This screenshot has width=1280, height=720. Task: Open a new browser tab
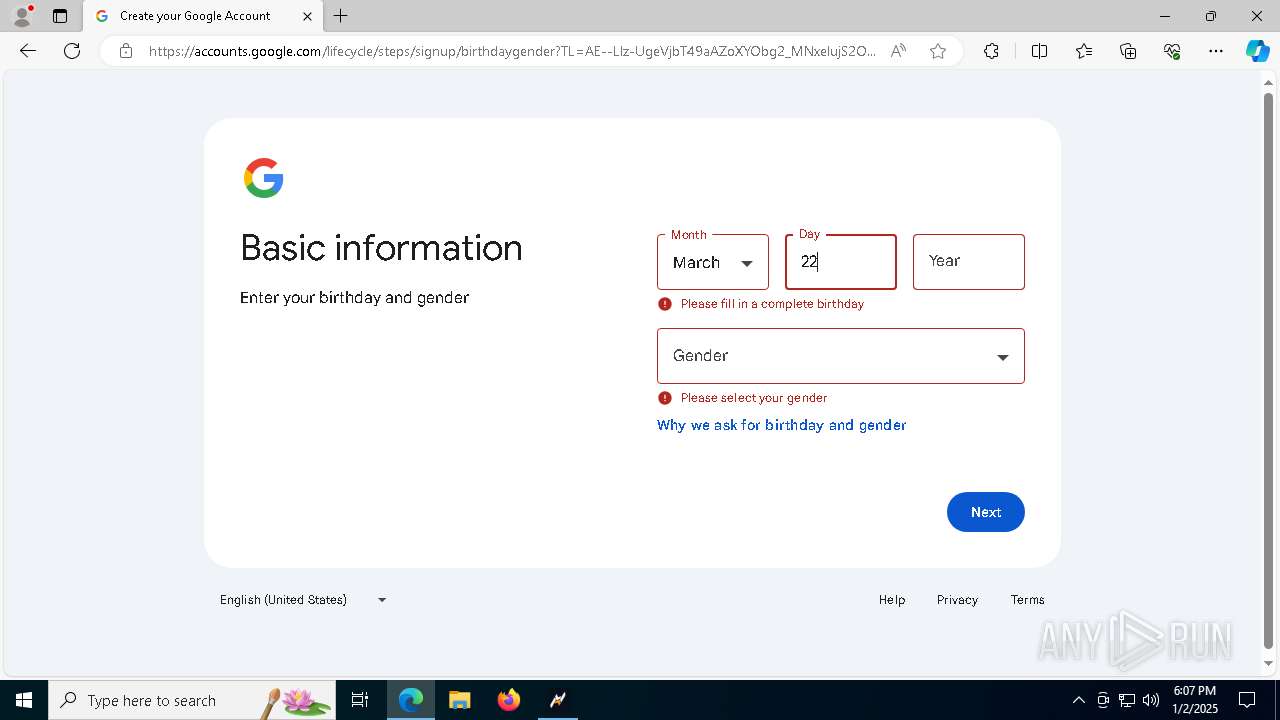point(341,16)
